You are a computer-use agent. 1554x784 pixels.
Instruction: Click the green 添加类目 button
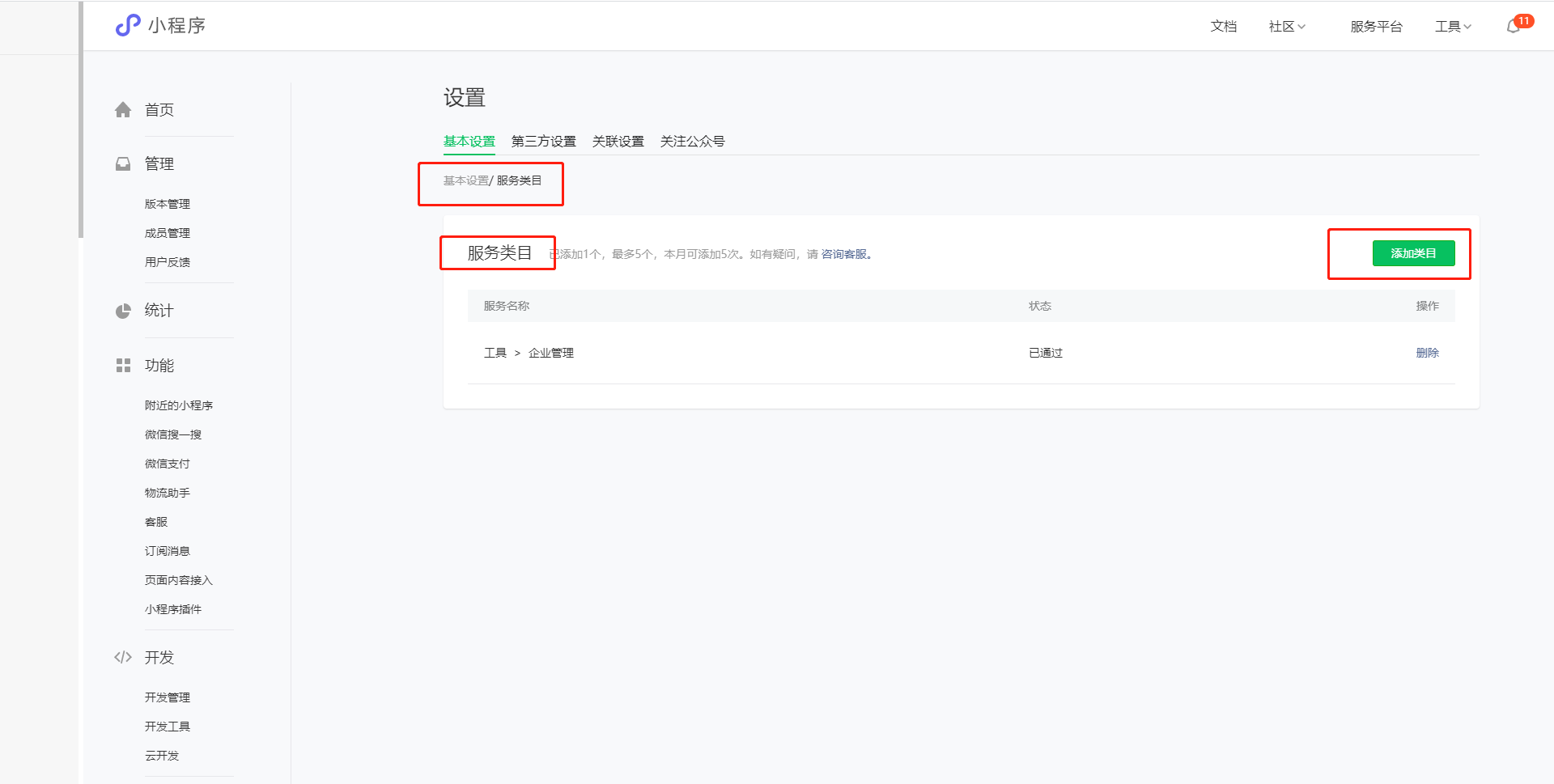click(1413, 253)
